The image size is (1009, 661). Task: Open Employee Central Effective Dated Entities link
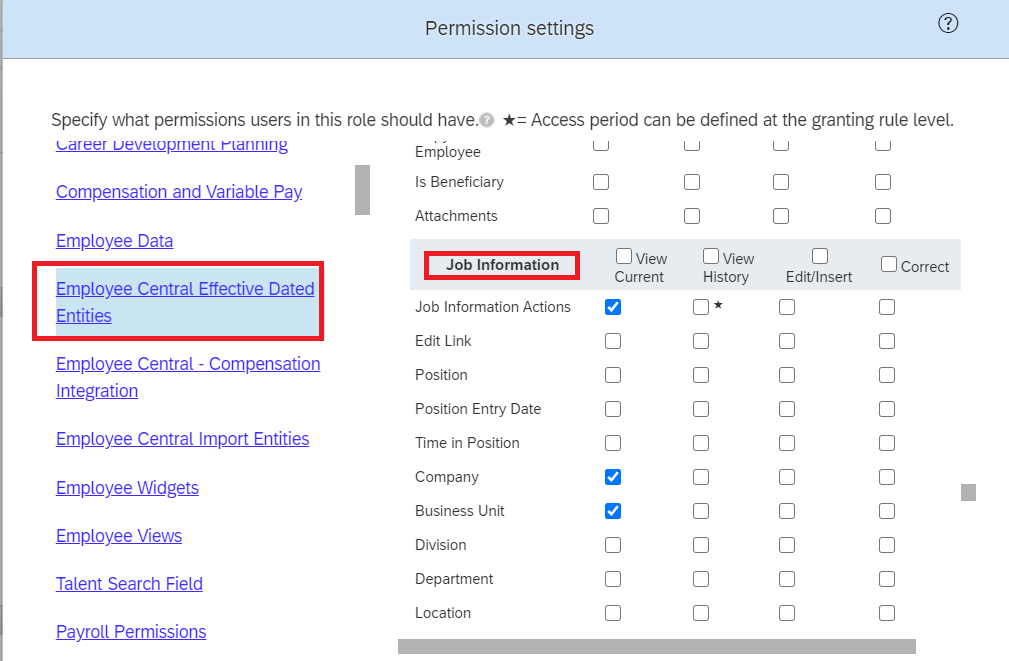185,303
